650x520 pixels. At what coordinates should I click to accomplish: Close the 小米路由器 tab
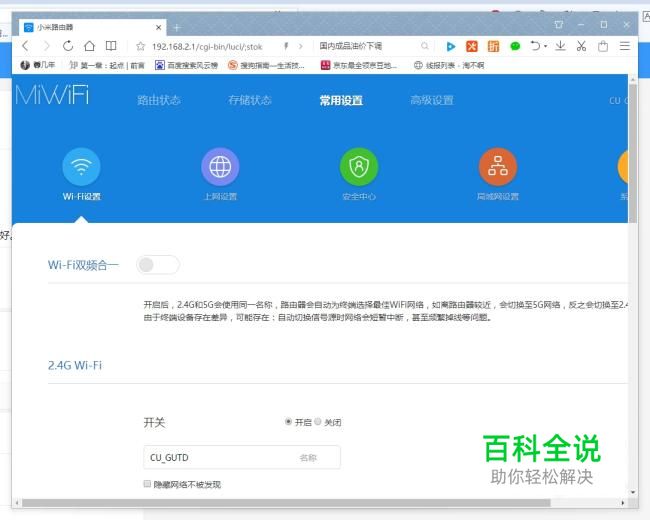point(158,27)
